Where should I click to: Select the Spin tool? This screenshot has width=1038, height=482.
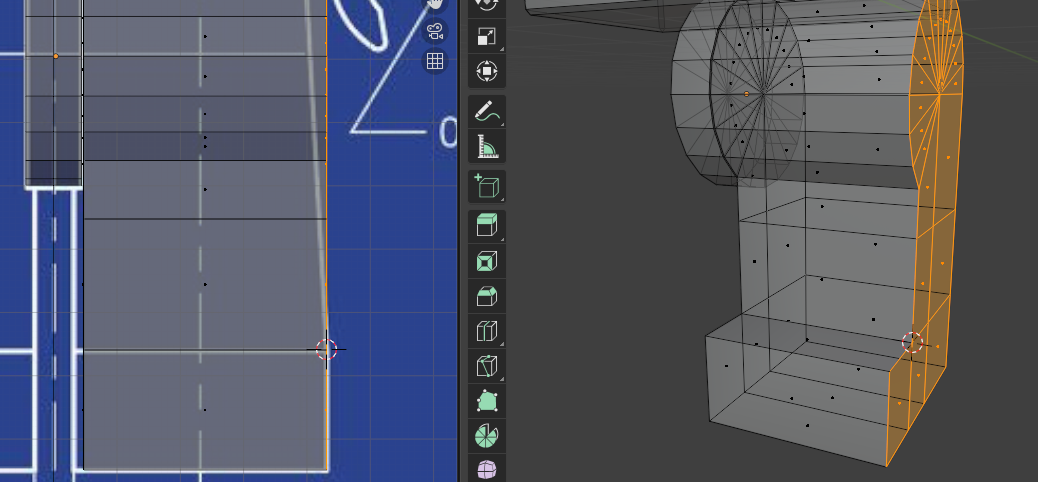pos(487,435)
